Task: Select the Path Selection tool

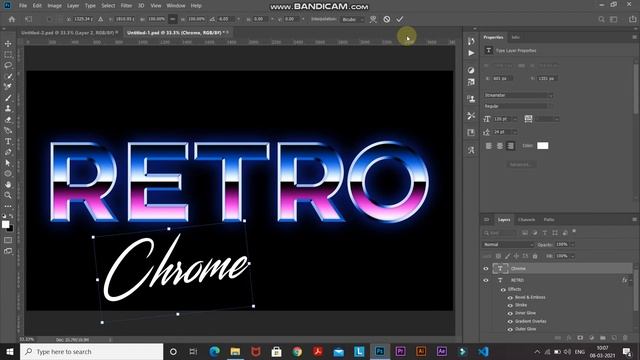Action: click(8, 163)
